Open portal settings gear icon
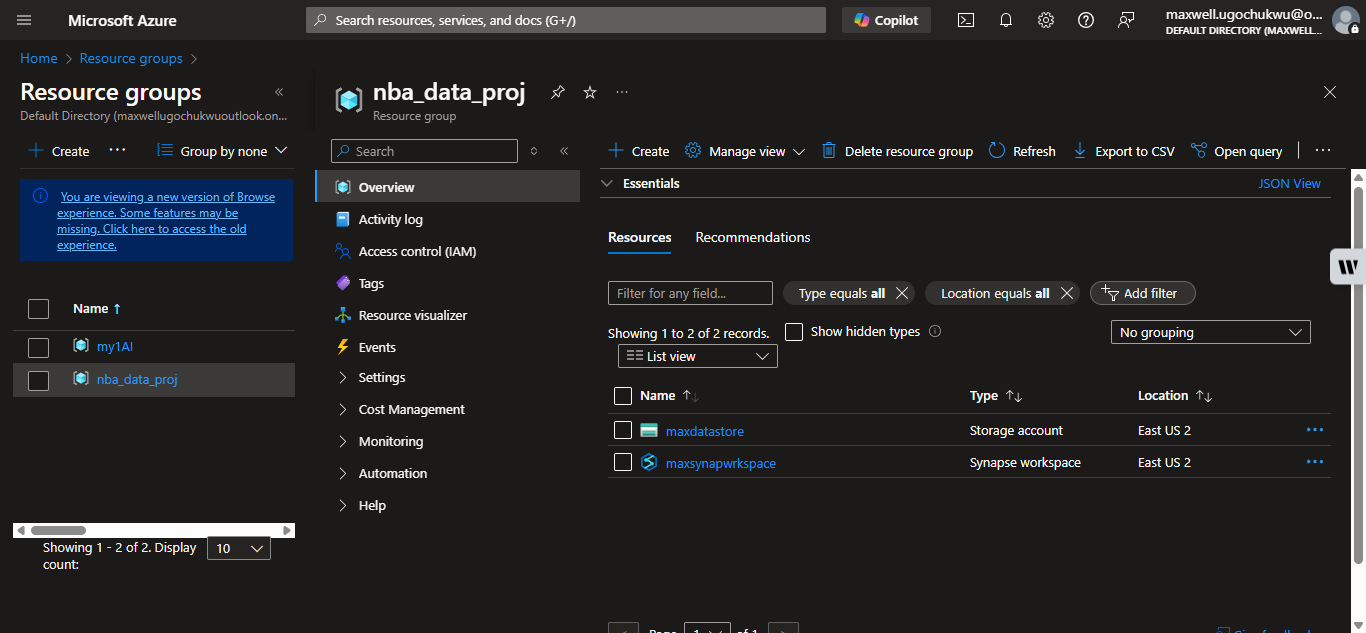Viewport: 1366px width, 633px height. click(1046, 20)
